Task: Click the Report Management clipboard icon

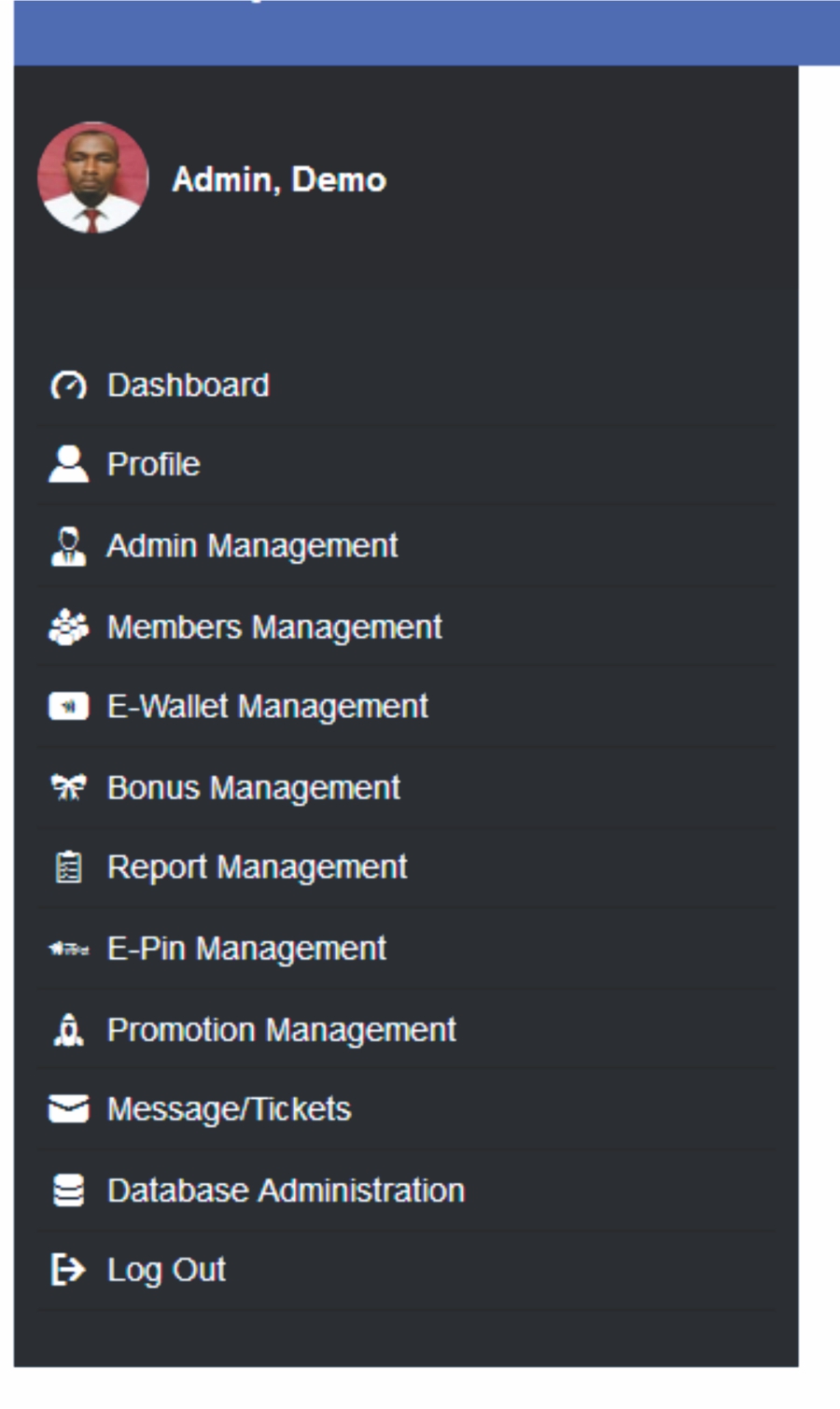Action: pos(68,867)
